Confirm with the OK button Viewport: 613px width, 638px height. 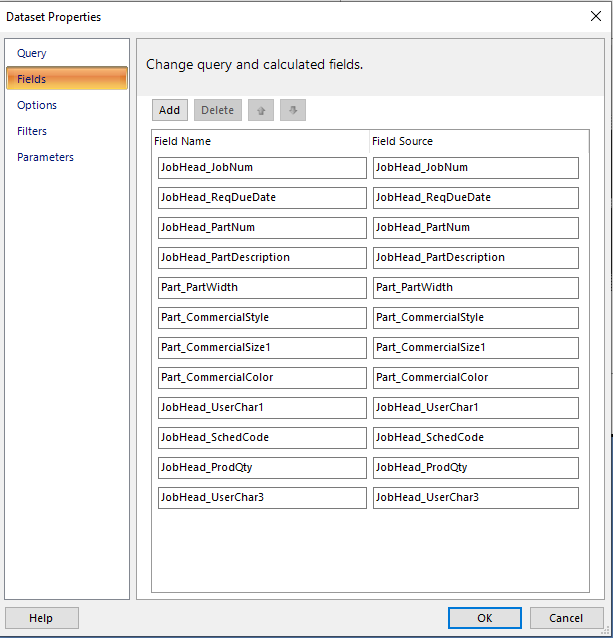pyautogui.click(x=485, y=618)
